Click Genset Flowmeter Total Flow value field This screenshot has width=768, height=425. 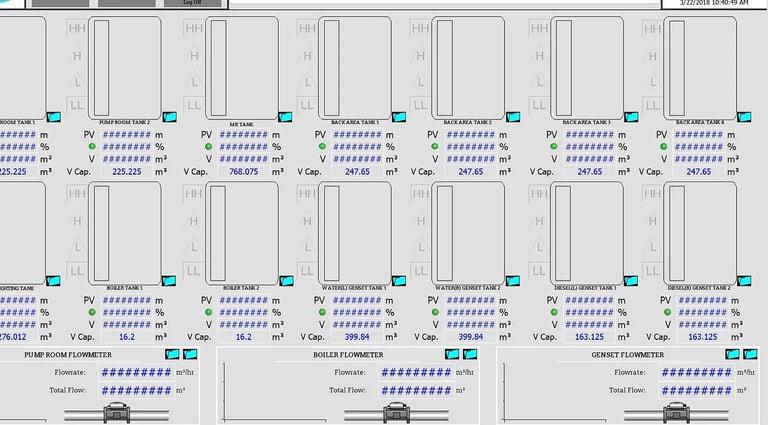point(696,390)
